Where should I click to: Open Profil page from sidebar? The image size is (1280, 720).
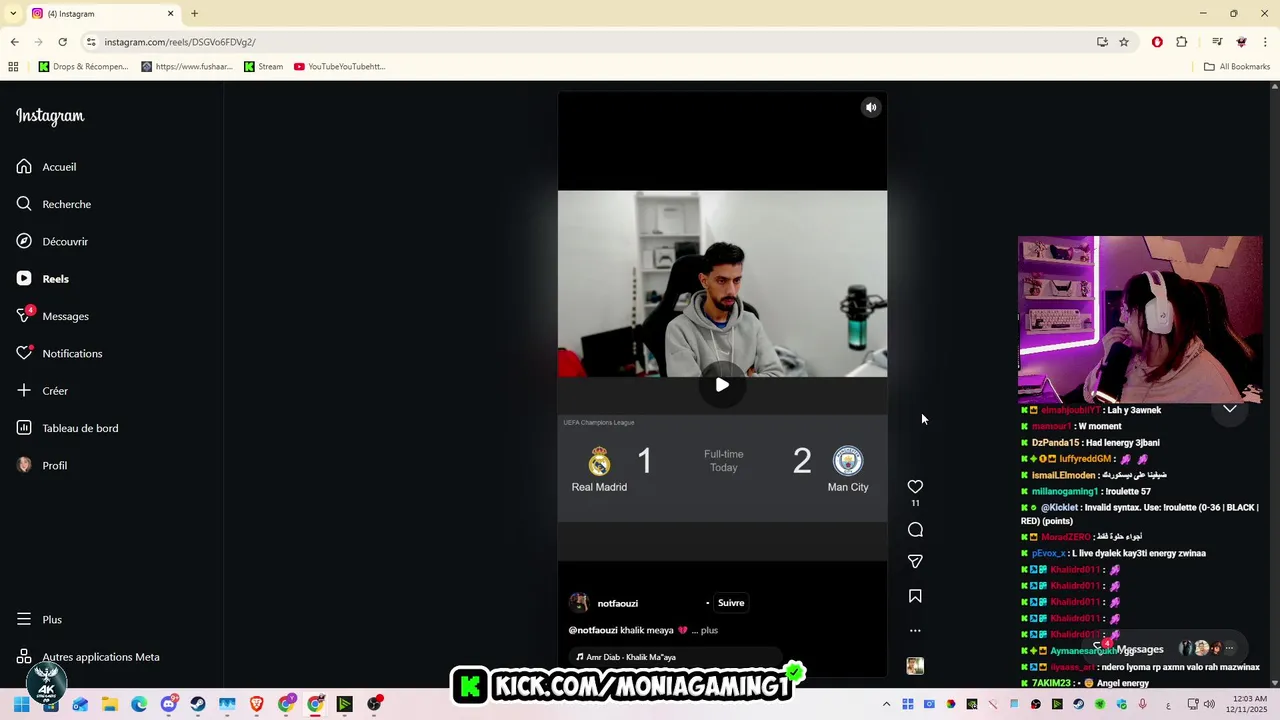[x=43, y=465]
